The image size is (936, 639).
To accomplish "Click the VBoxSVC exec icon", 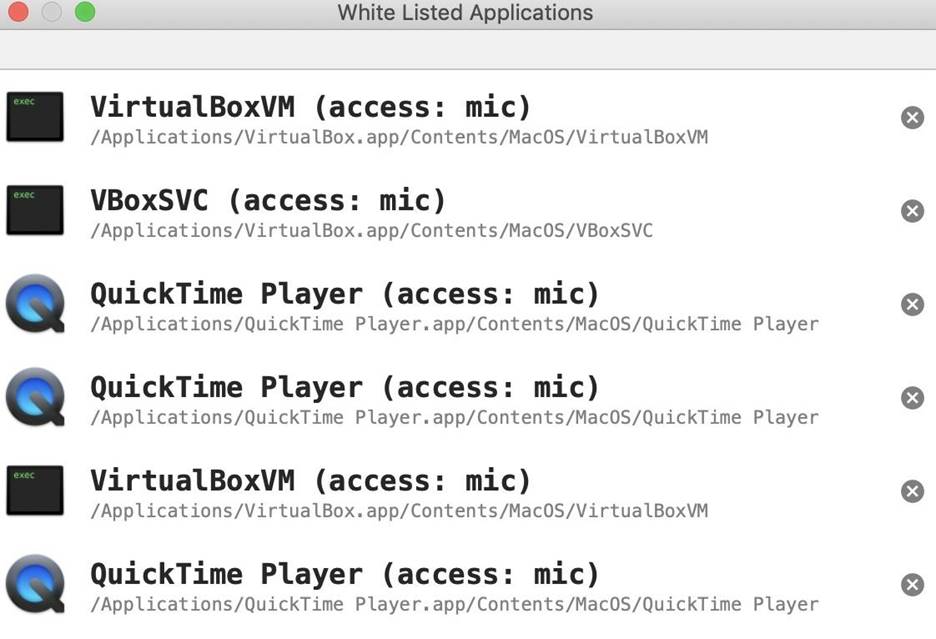I will 35,210.
